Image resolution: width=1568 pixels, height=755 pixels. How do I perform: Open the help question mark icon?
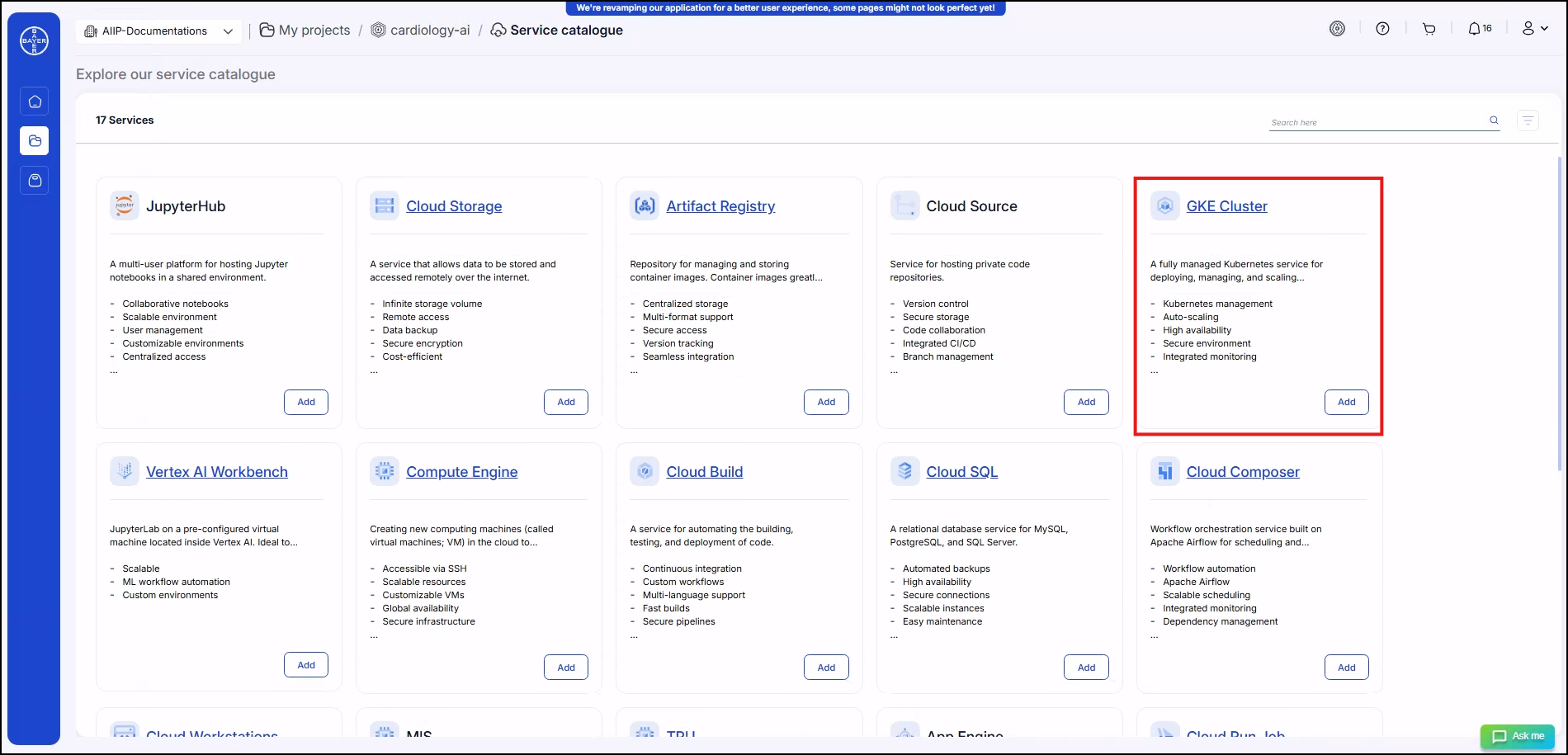(x=1382, y=29)
